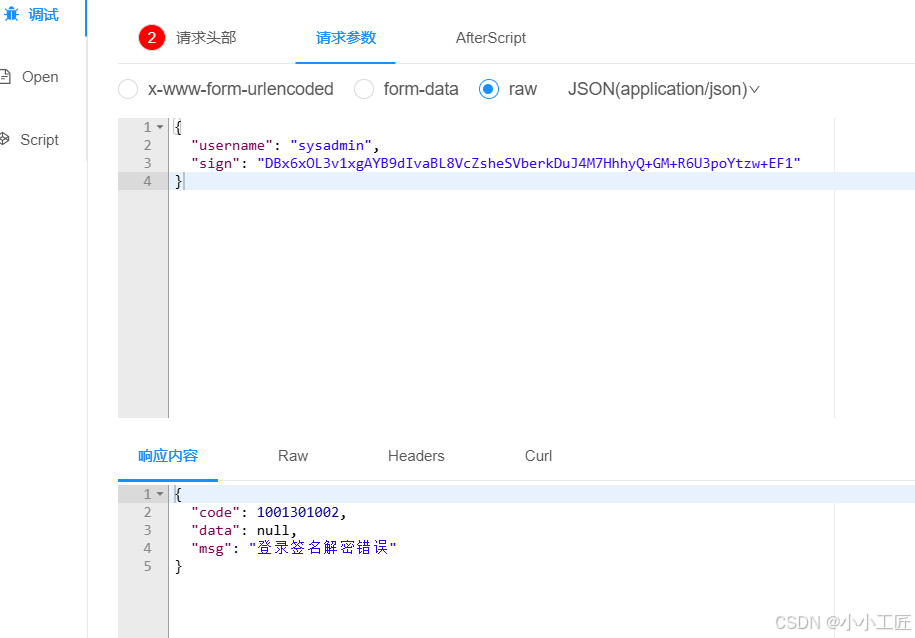The image size is (915, 638).
Task: Place cursor after closing brace on line 4
Action: click(x=184, y=182)
